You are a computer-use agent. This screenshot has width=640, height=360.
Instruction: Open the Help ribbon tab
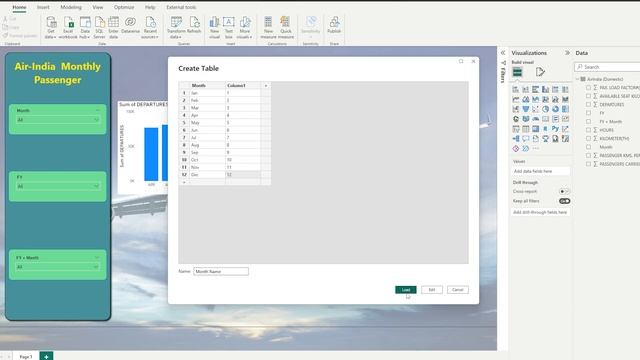(x=150, y=7)
